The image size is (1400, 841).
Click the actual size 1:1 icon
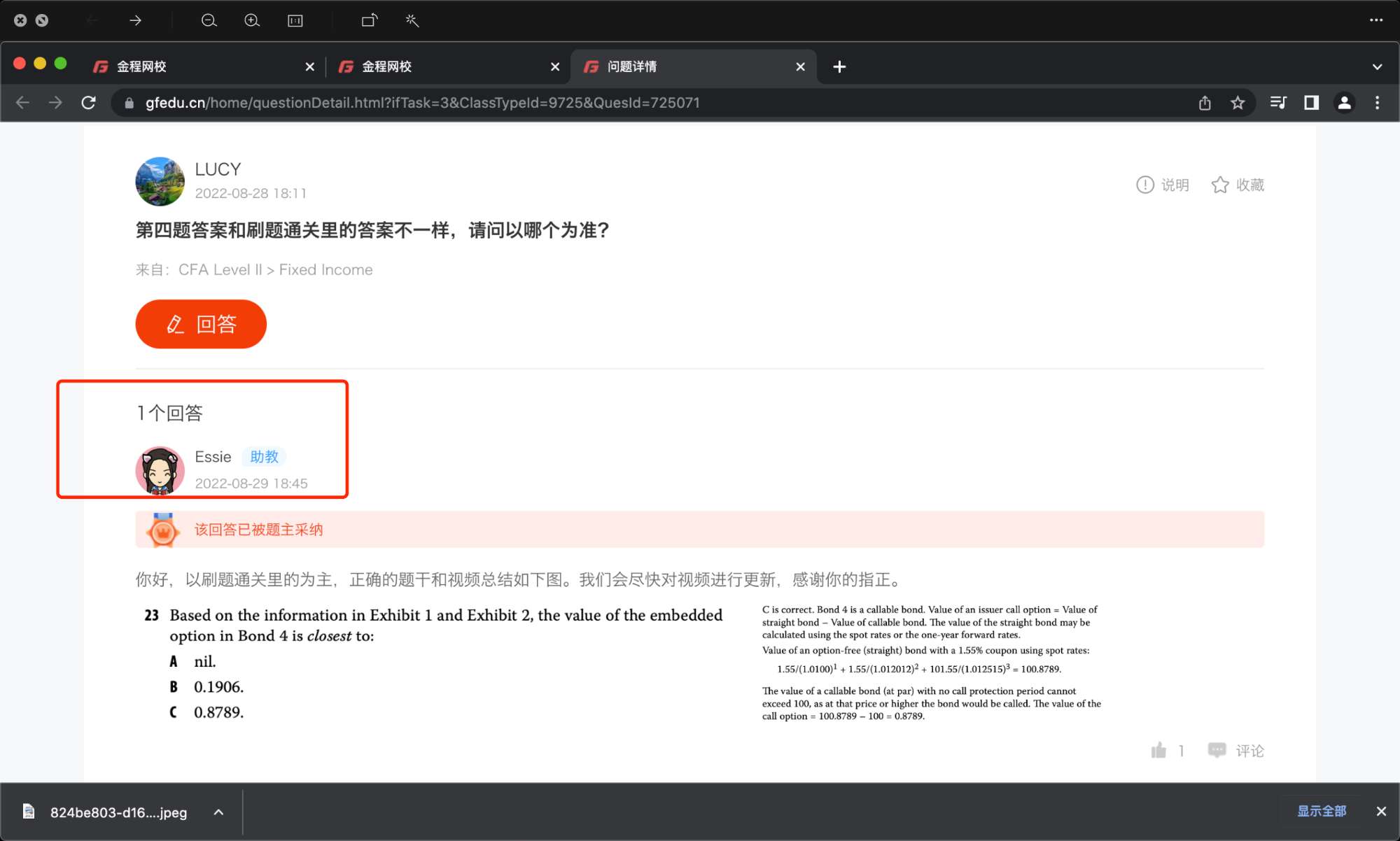295,20
